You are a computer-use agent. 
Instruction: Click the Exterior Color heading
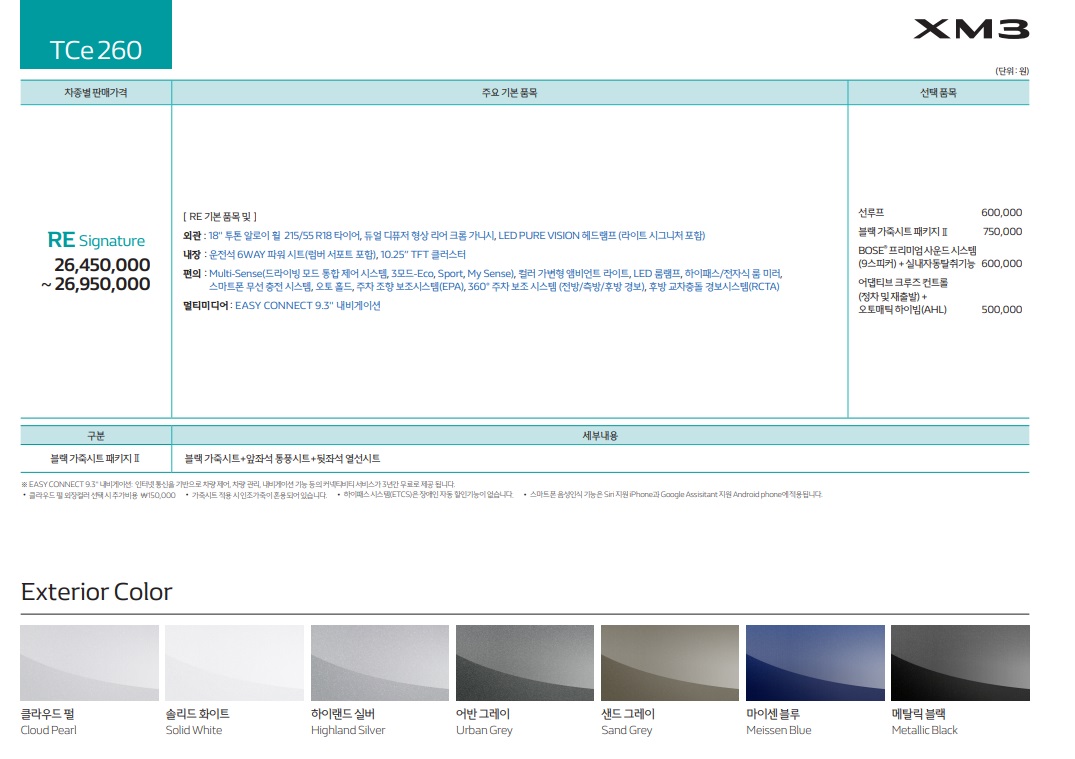(97, 592)
